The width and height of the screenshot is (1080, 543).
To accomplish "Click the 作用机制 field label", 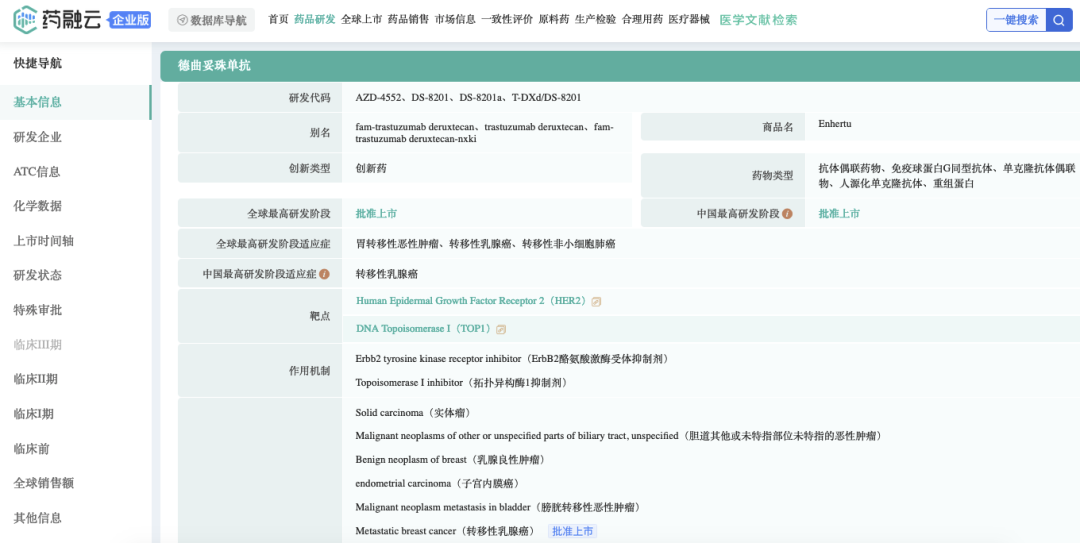I will tap(310, 371).
